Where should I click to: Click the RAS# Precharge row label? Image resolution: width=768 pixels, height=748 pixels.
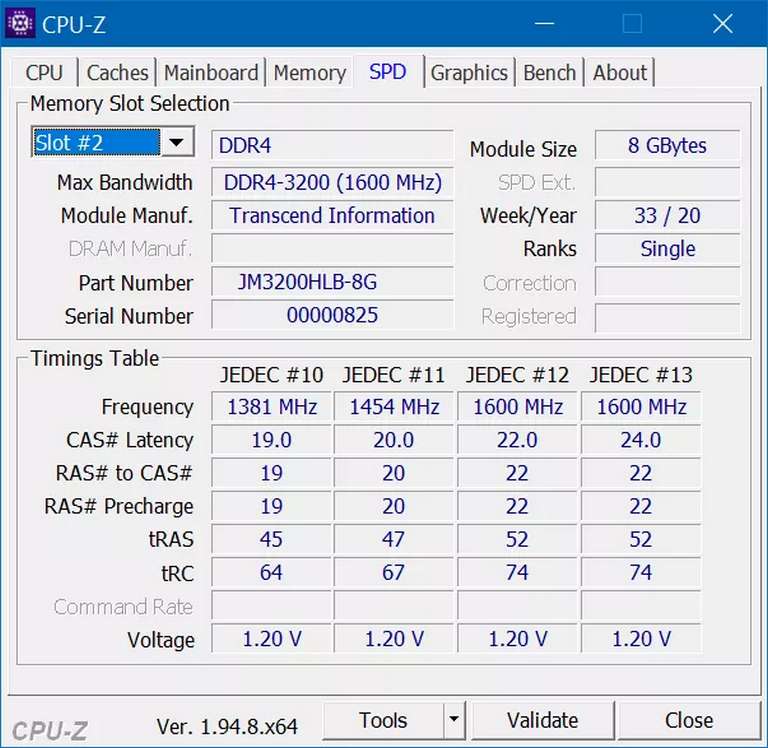pyautogui.click(x=119, y=507)
